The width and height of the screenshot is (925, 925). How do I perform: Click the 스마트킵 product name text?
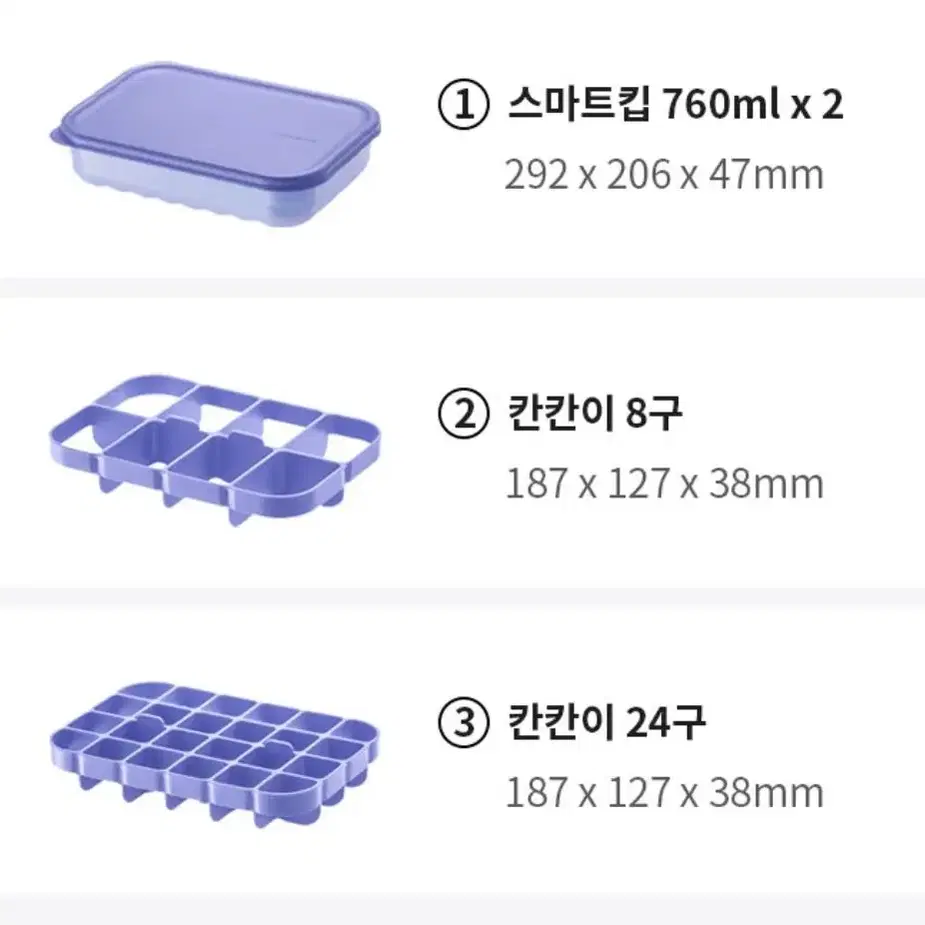click(579, 104)
